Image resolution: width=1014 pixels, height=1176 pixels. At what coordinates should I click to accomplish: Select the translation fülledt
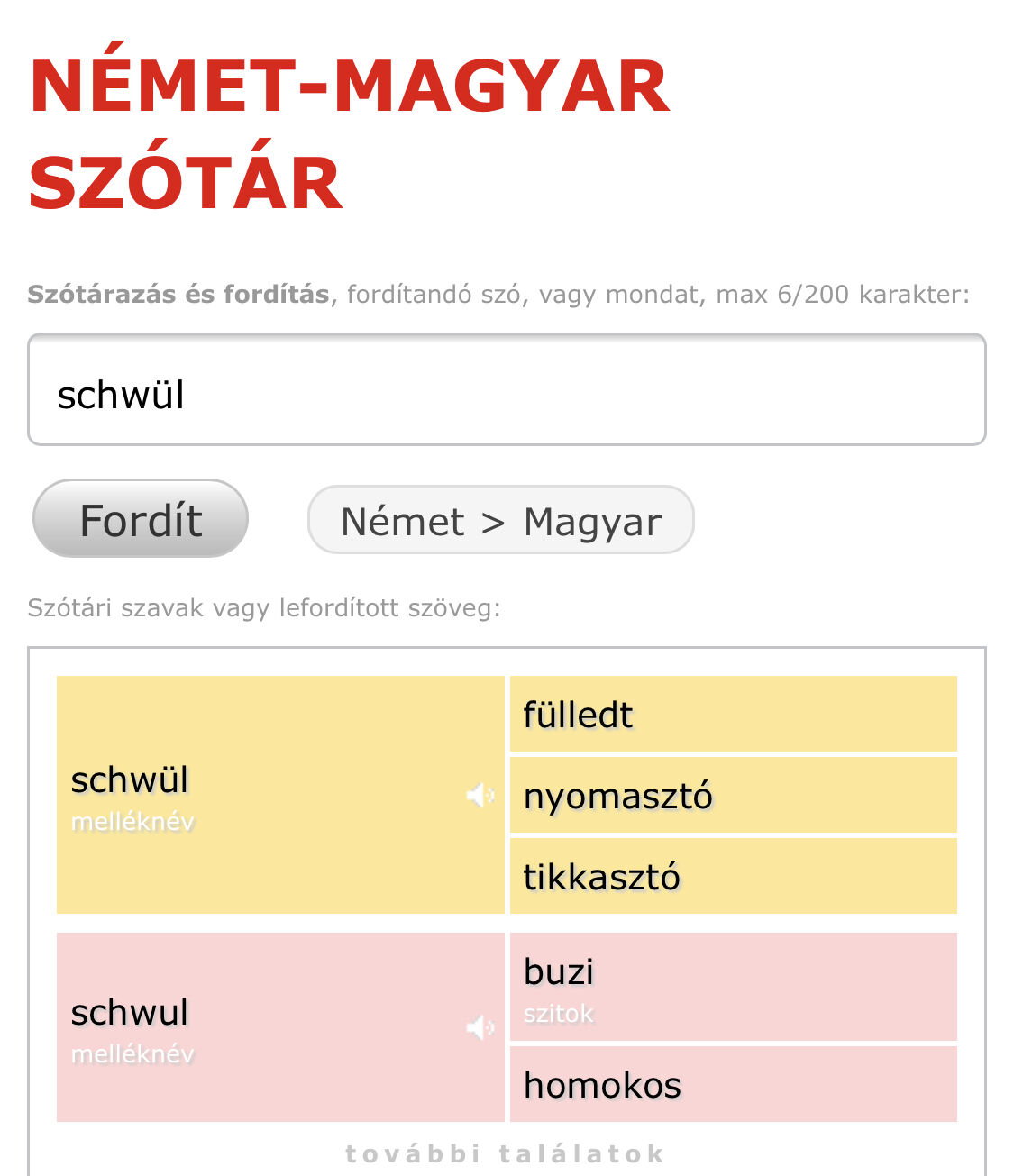click(579, 715)
